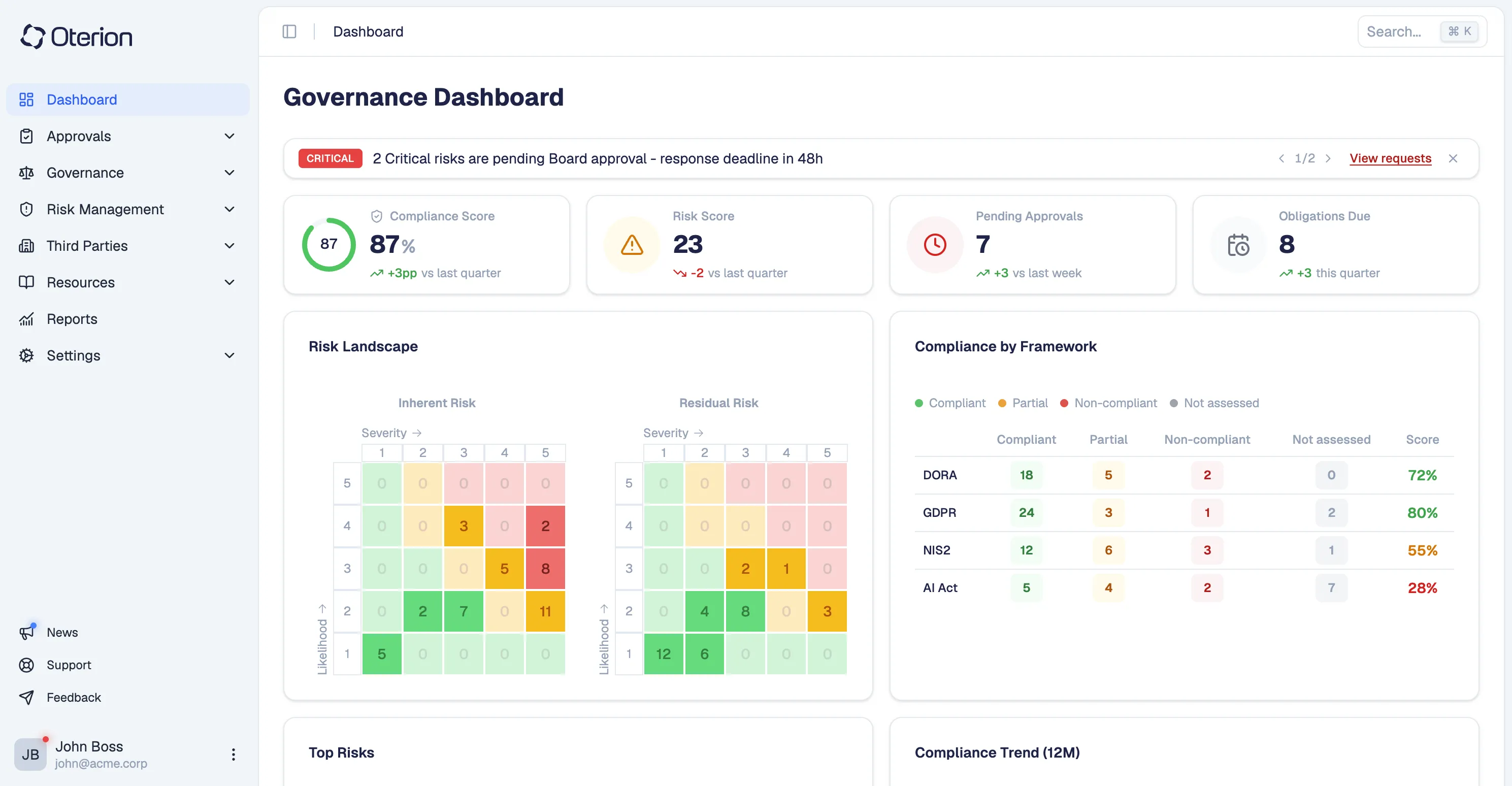Click the john@acme.corp email text

tap(101, 763)
